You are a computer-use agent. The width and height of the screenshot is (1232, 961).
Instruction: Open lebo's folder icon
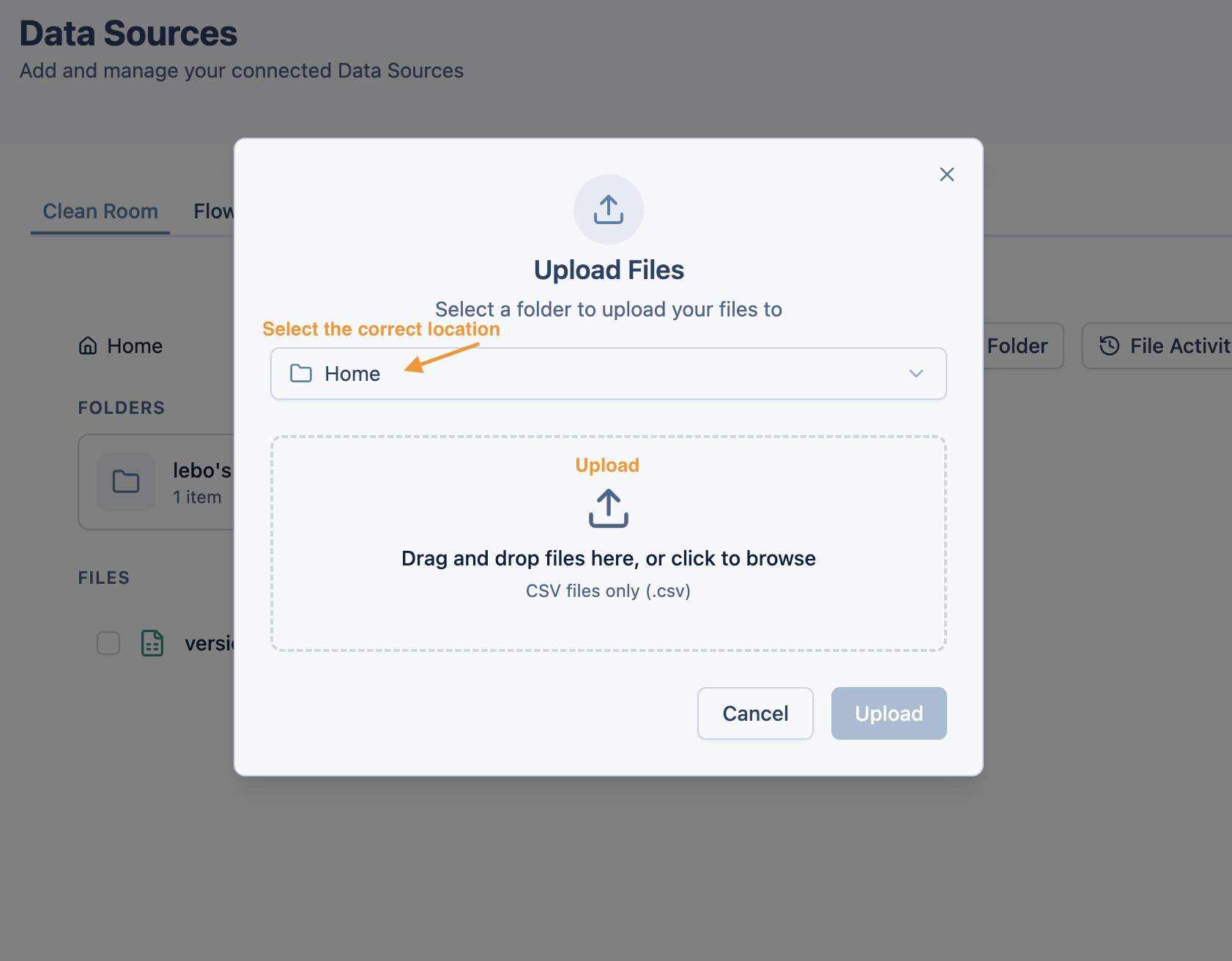(x=126, y=482)
